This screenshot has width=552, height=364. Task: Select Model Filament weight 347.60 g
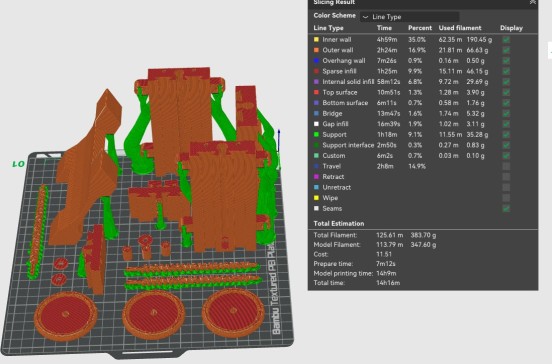point(423,244)
